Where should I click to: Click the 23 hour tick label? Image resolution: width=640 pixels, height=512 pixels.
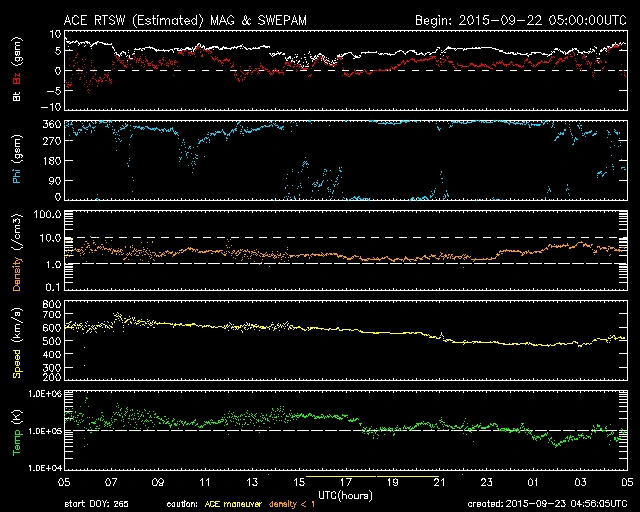click(485, 482)
